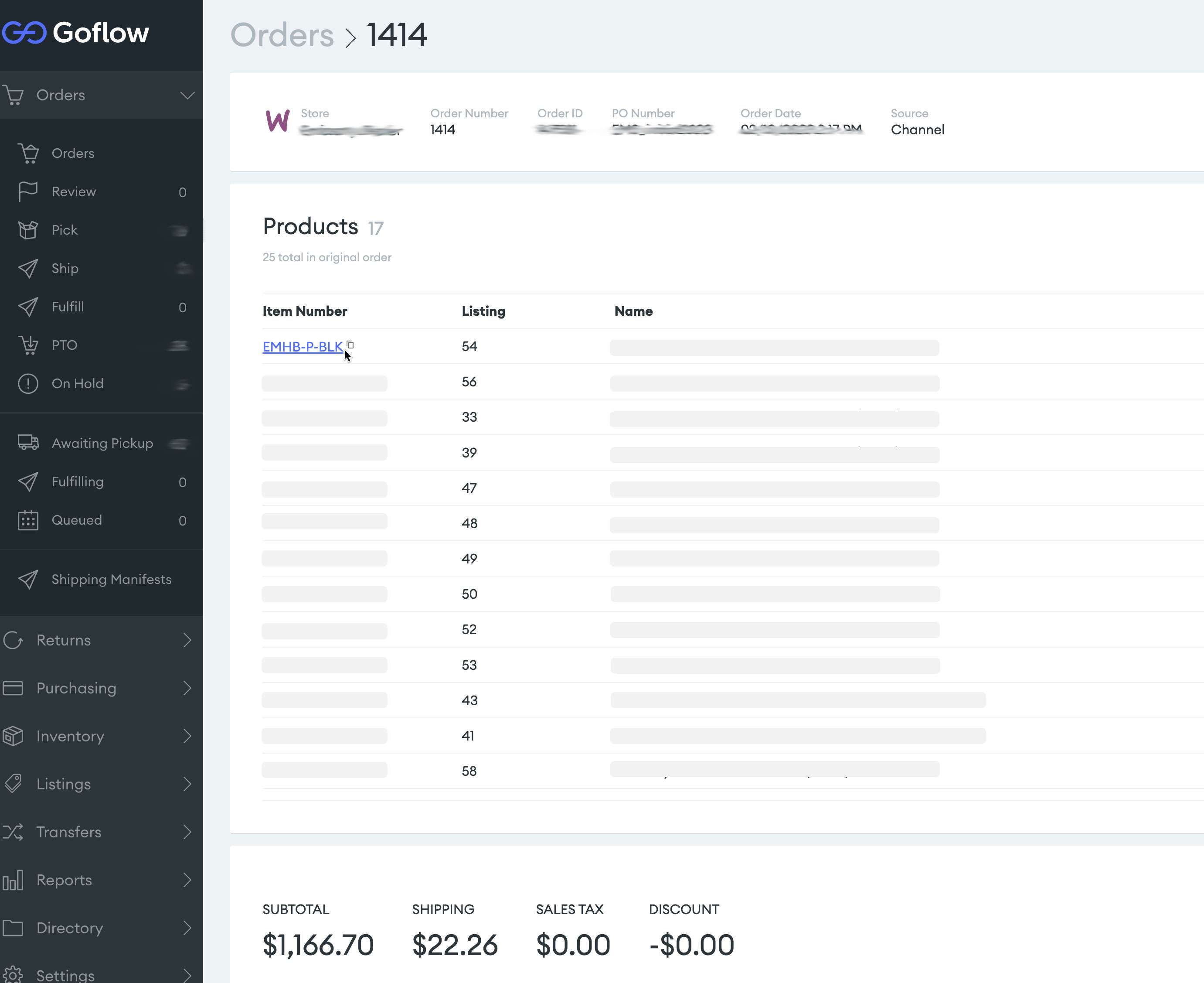
Task: Click the Orders breadcrumb link
Action: 282,35
